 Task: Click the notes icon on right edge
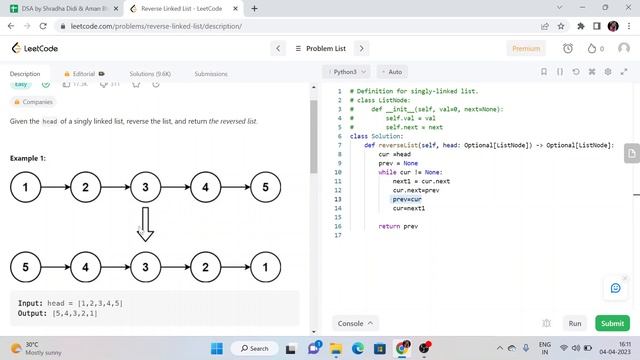pos(632,153)
